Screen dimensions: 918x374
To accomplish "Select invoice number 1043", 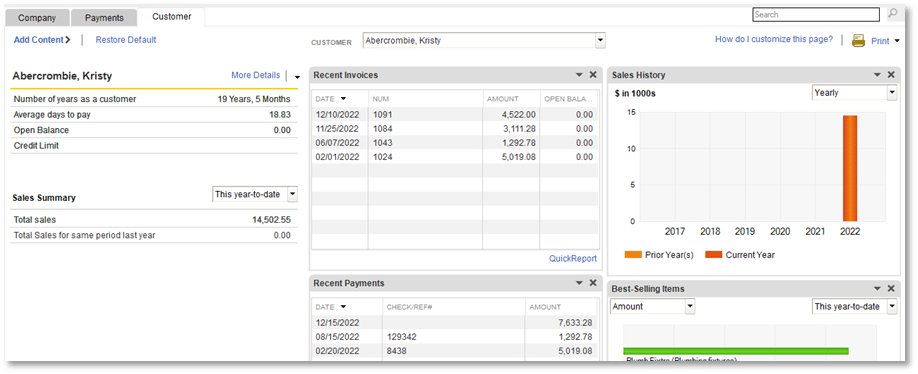I will tap(382, 142).
